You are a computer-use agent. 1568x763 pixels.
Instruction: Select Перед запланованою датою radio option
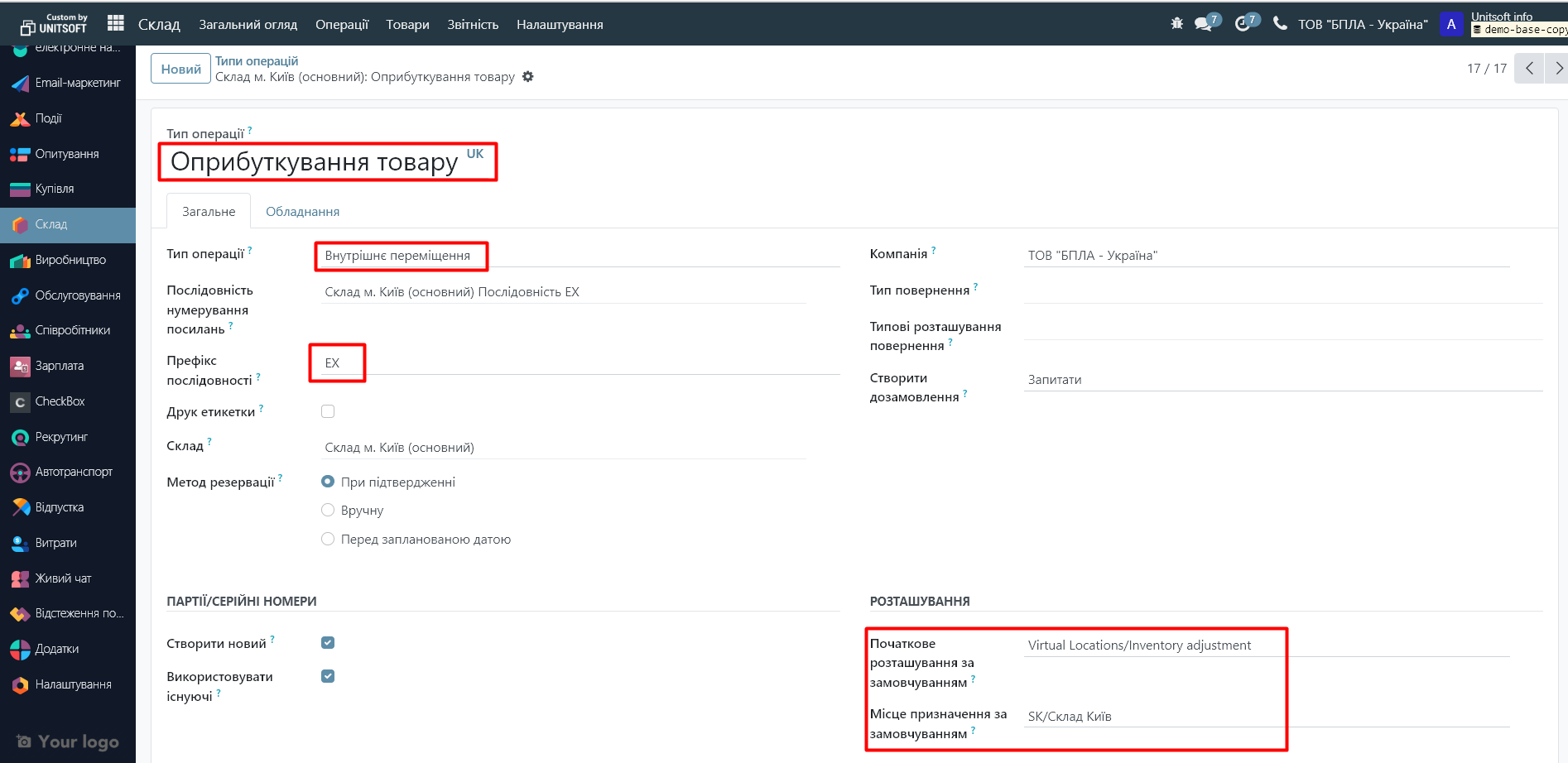pyautogui.click(x=328, y=540)
